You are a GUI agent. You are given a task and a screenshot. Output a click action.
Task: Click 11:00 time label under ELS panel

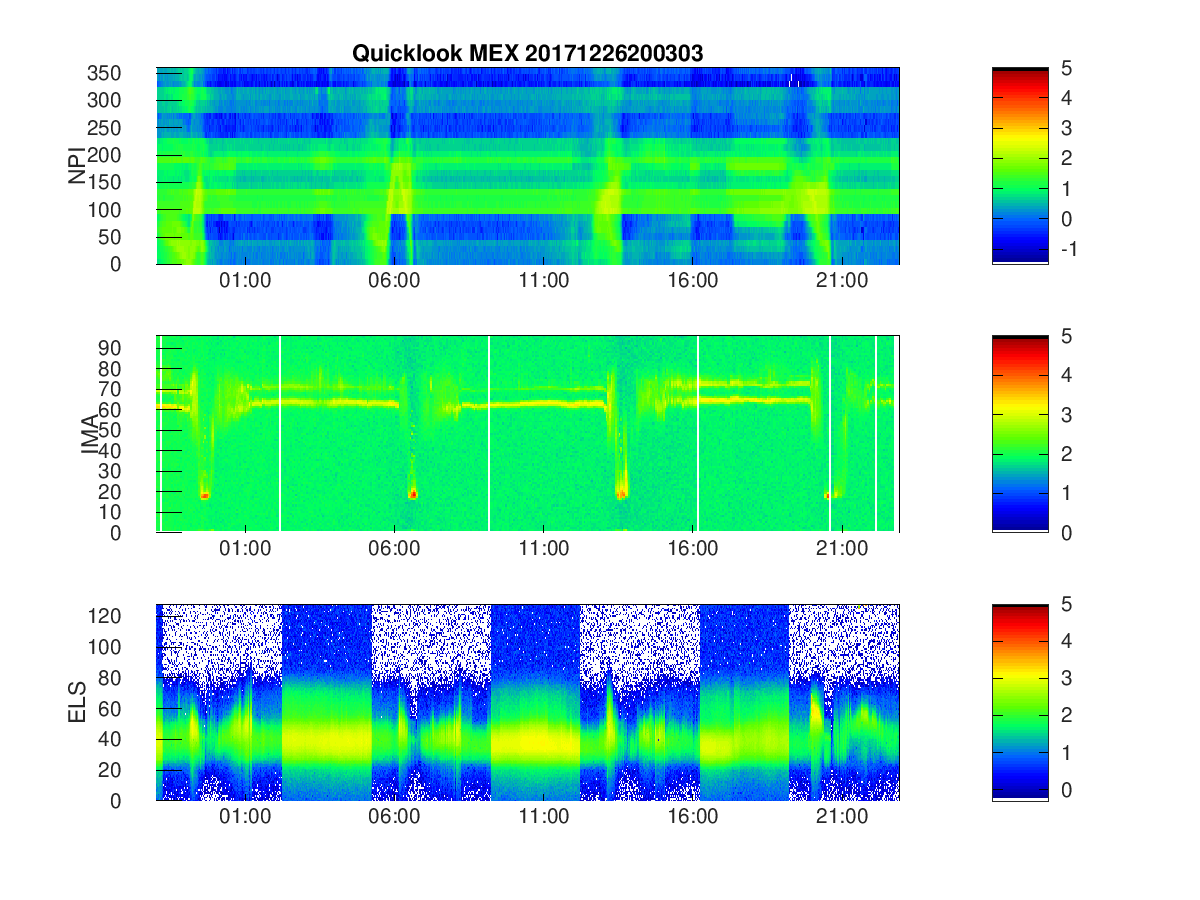coord(544,817)
